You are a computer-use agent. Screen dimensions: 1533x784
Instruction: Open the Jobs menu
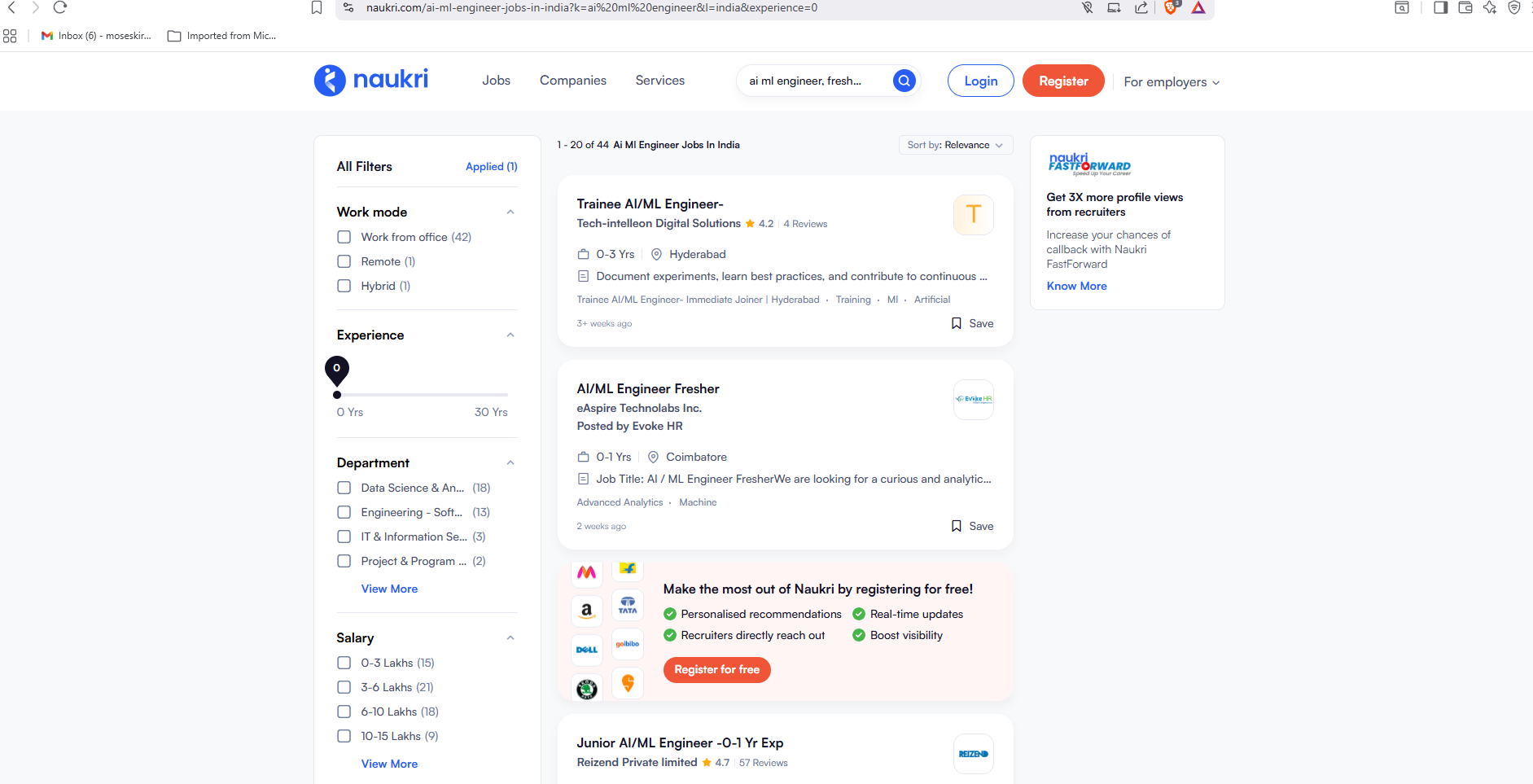496,81
